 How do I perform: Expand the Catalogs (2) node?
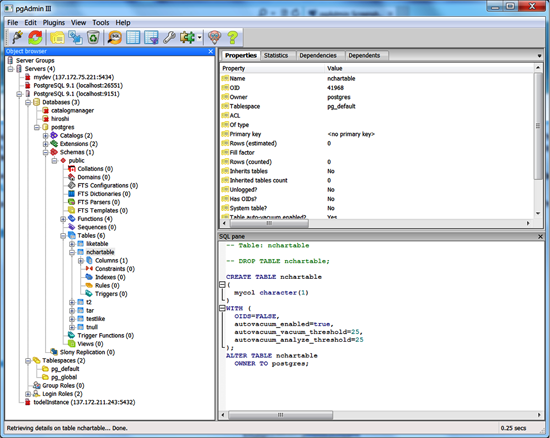click(46, 136)
